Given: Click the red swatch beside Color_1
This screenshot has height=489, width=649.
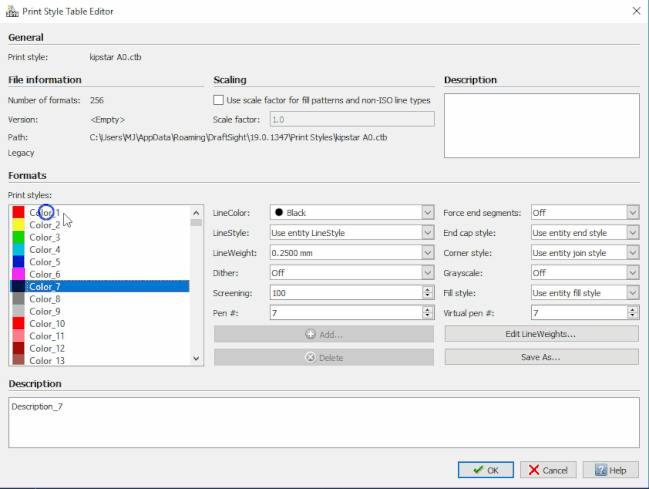Looking at the screenshot, I should pos(18,212).
